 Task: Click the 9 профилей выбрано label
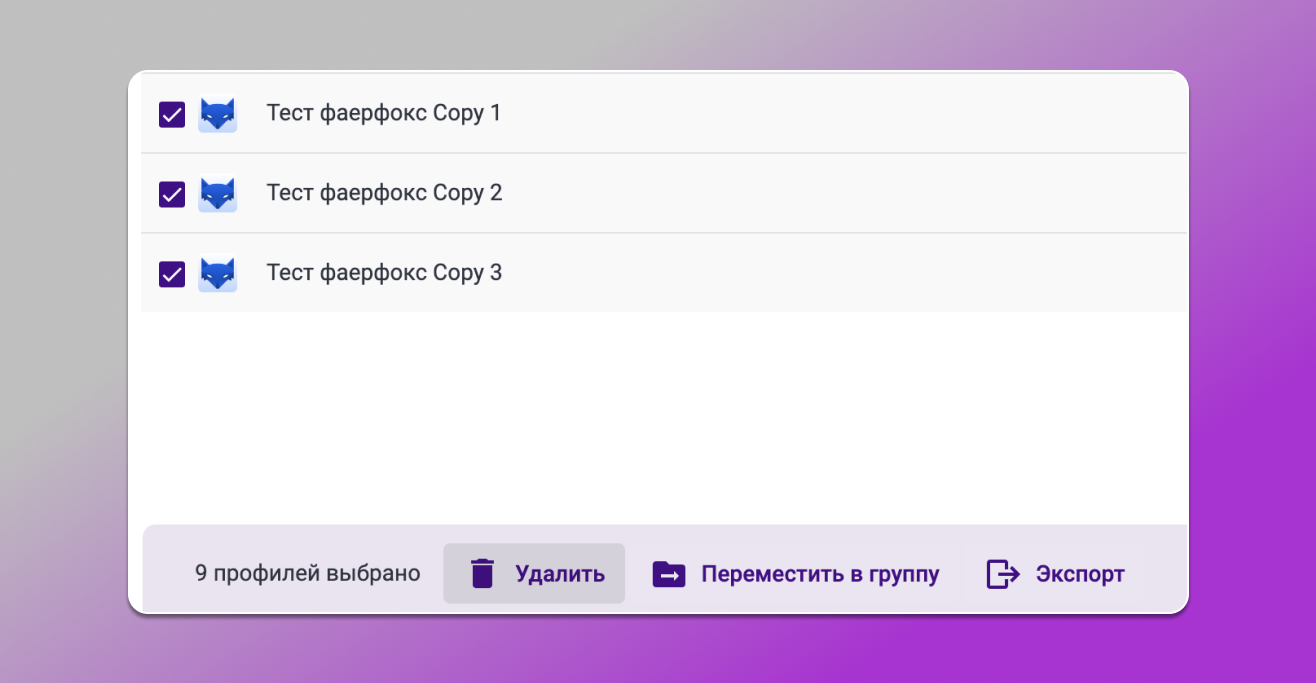(x=307, y=573)
